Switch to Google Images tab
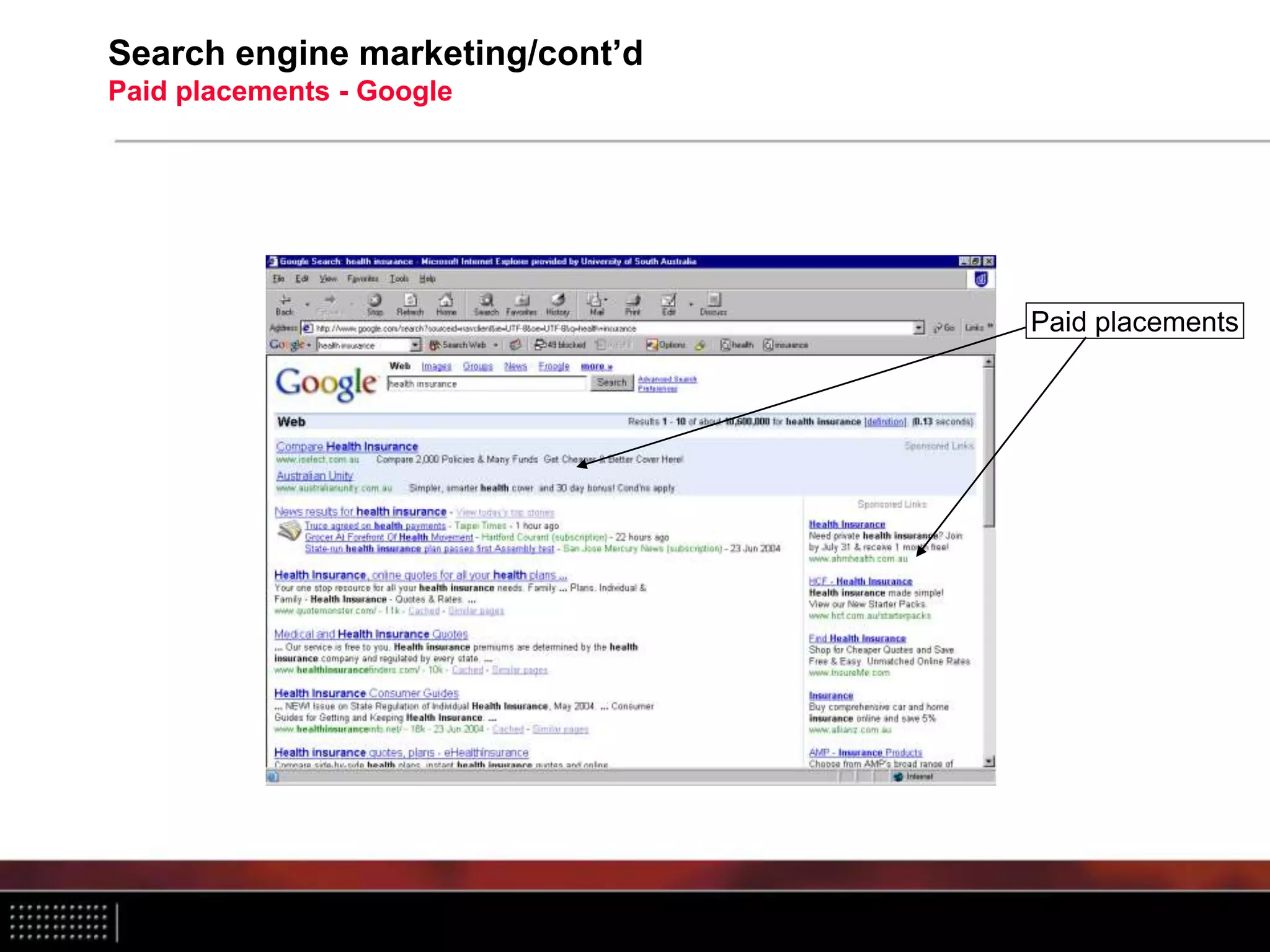Image resolution: width=1270 pixels, height=952 pixels. [437, 366]
